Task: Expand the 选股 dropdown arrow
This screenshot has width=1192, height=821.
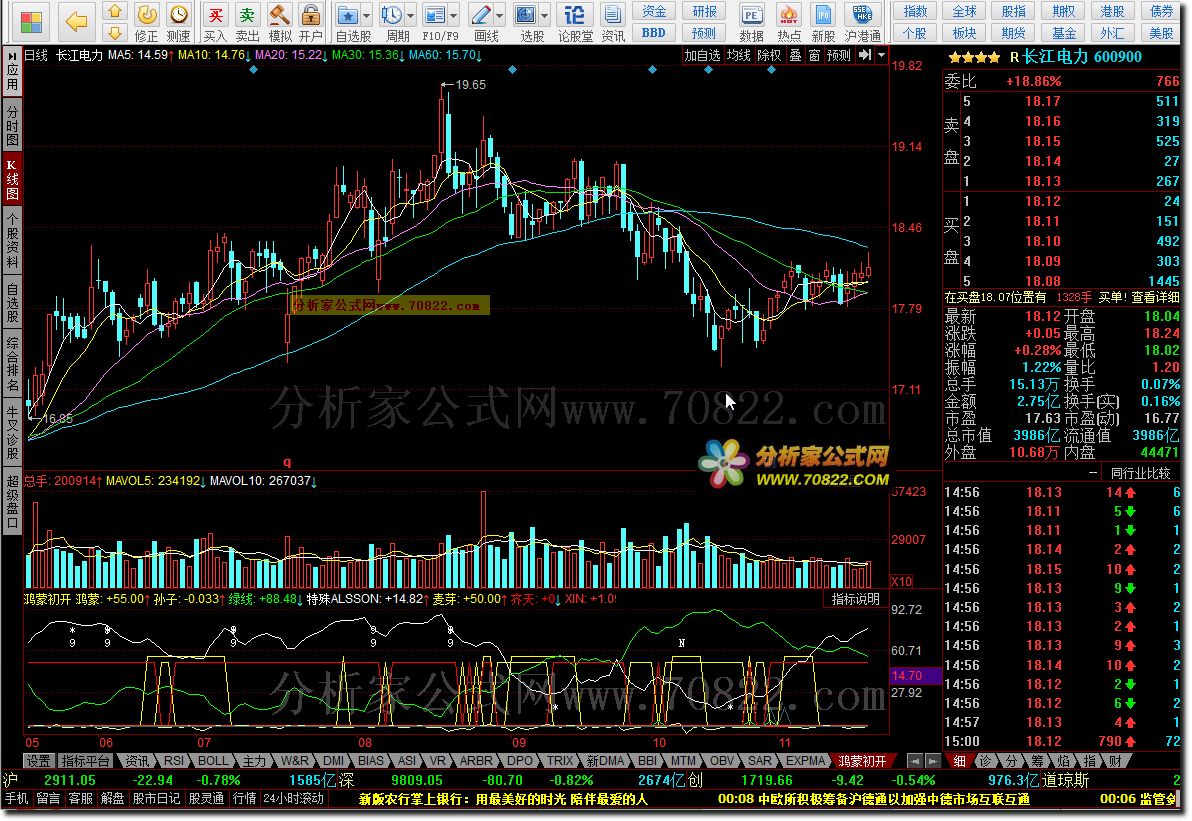Action: (x=545, y=15)
